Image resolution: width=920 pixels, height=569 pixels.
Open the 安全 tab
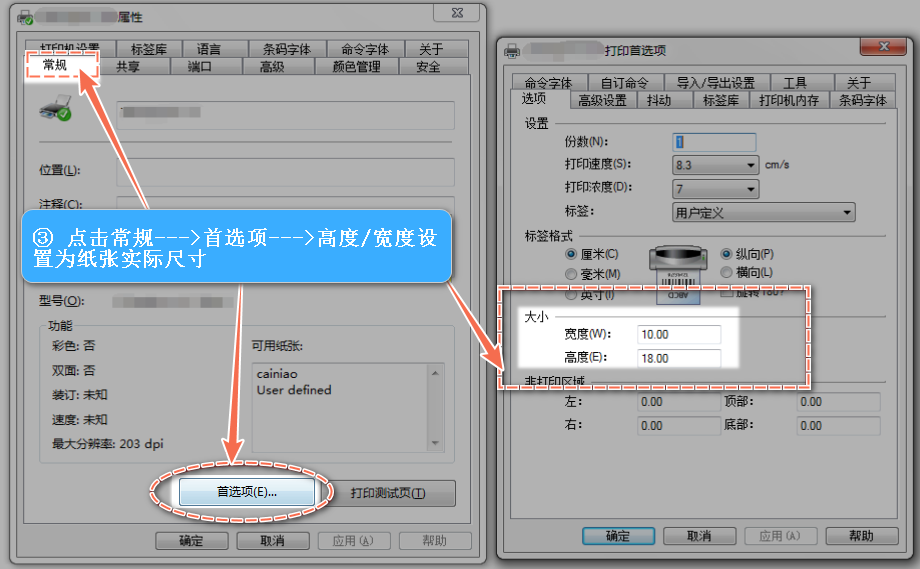pos(428,67)
